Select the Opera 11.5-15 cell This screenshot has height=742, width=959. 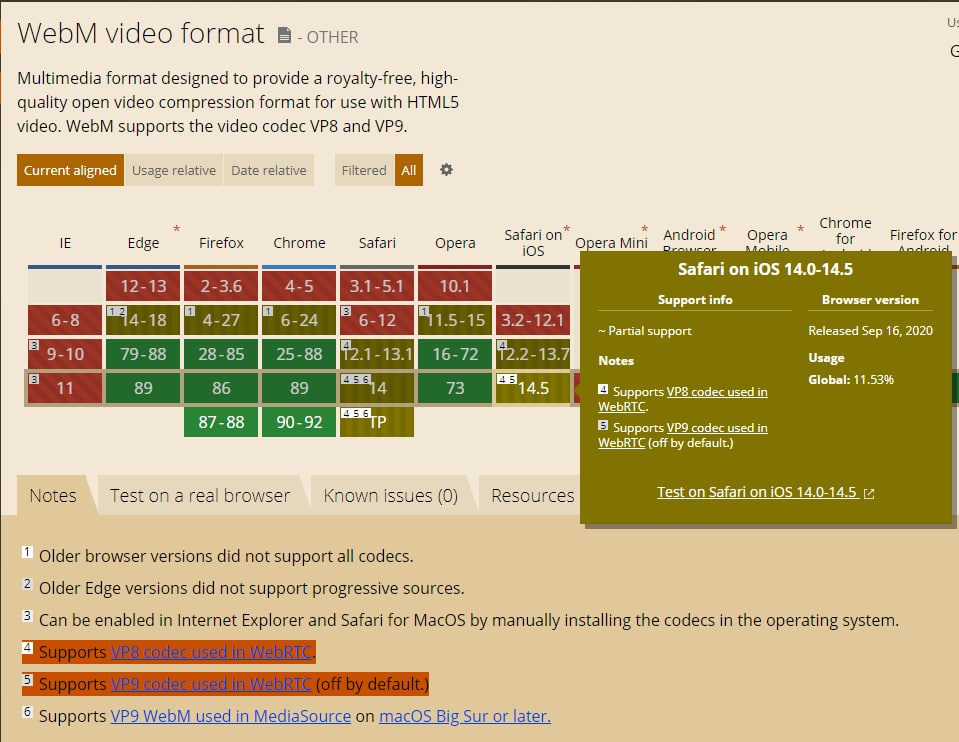455,320
